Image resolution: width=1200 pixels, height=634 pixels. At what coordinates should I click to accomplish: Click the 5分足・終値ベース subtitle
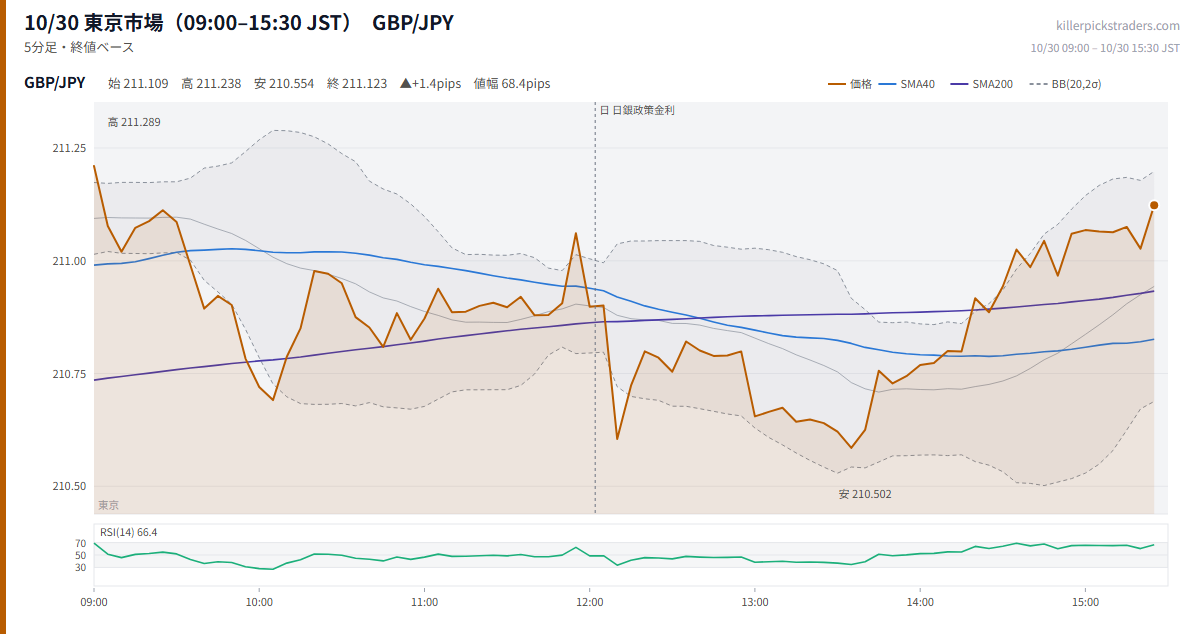[x=79, y=47]
